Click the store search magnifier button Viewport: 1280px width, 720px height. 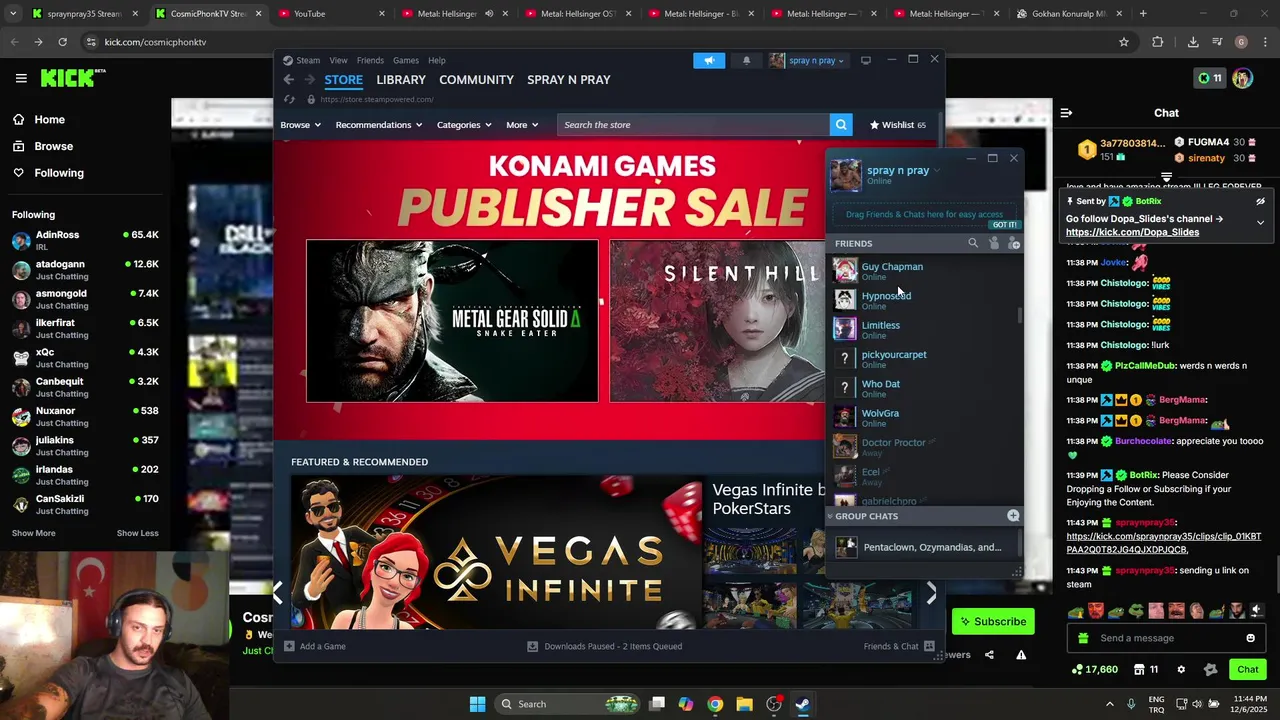click(841, 125)
